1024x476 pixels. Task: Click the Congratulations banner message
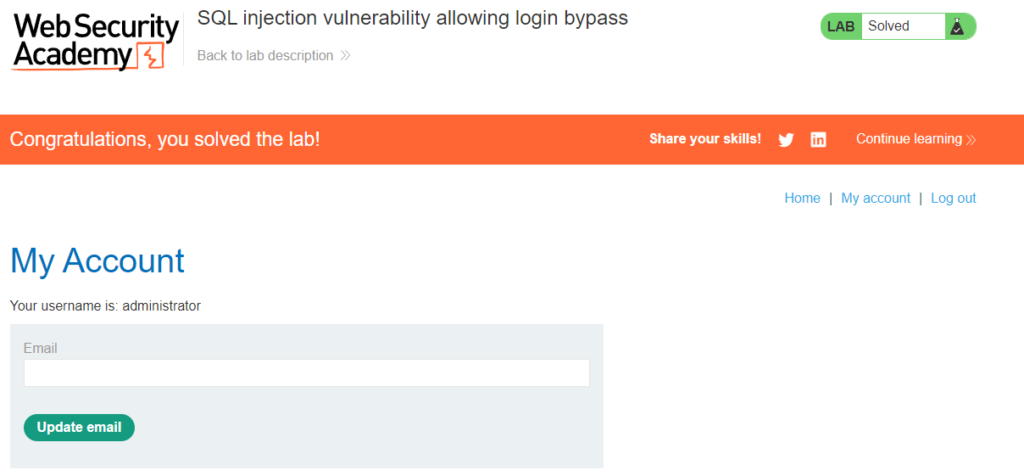coord(165,139)
